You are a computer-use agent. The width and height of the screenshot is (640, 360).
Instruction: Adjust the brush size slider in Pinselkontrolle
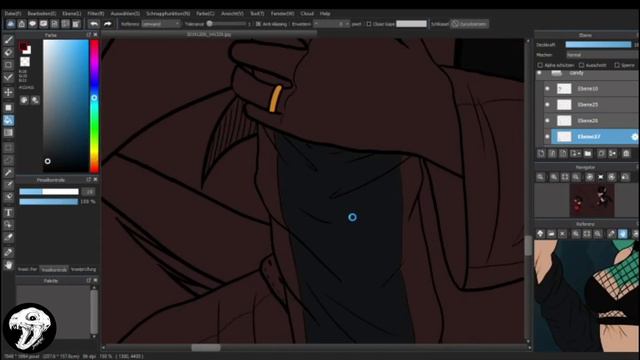(x=49, y=191)
